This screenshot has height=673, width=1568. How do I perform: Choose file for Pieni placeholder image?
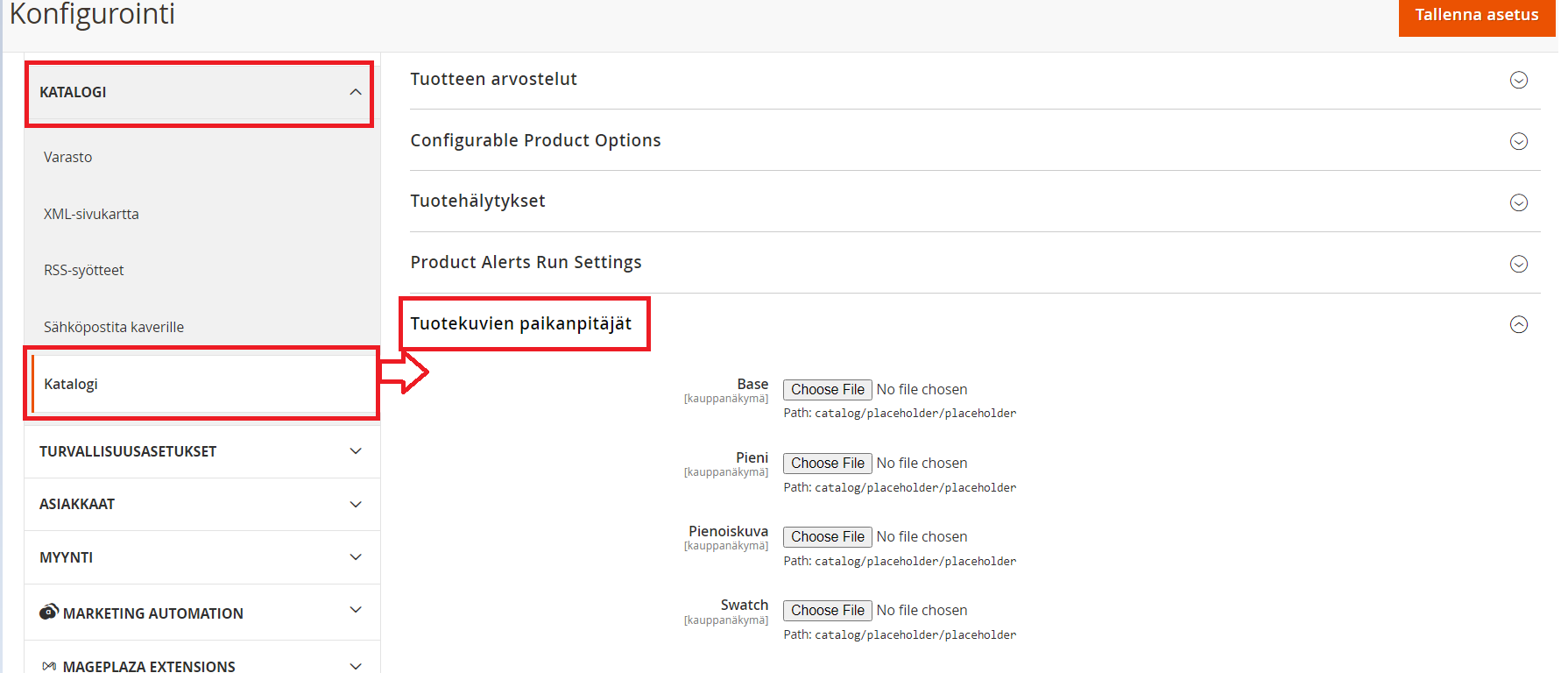827,464
